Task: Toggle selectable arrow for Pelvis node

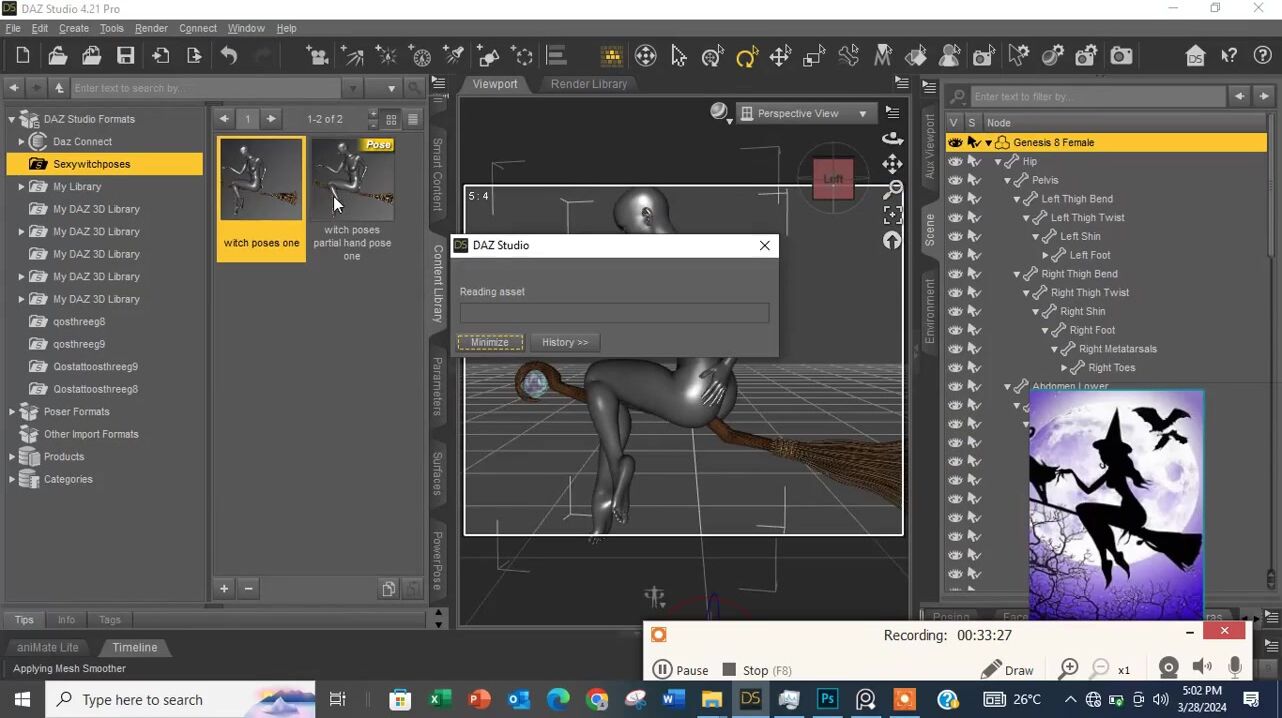Action: (973, 180)
